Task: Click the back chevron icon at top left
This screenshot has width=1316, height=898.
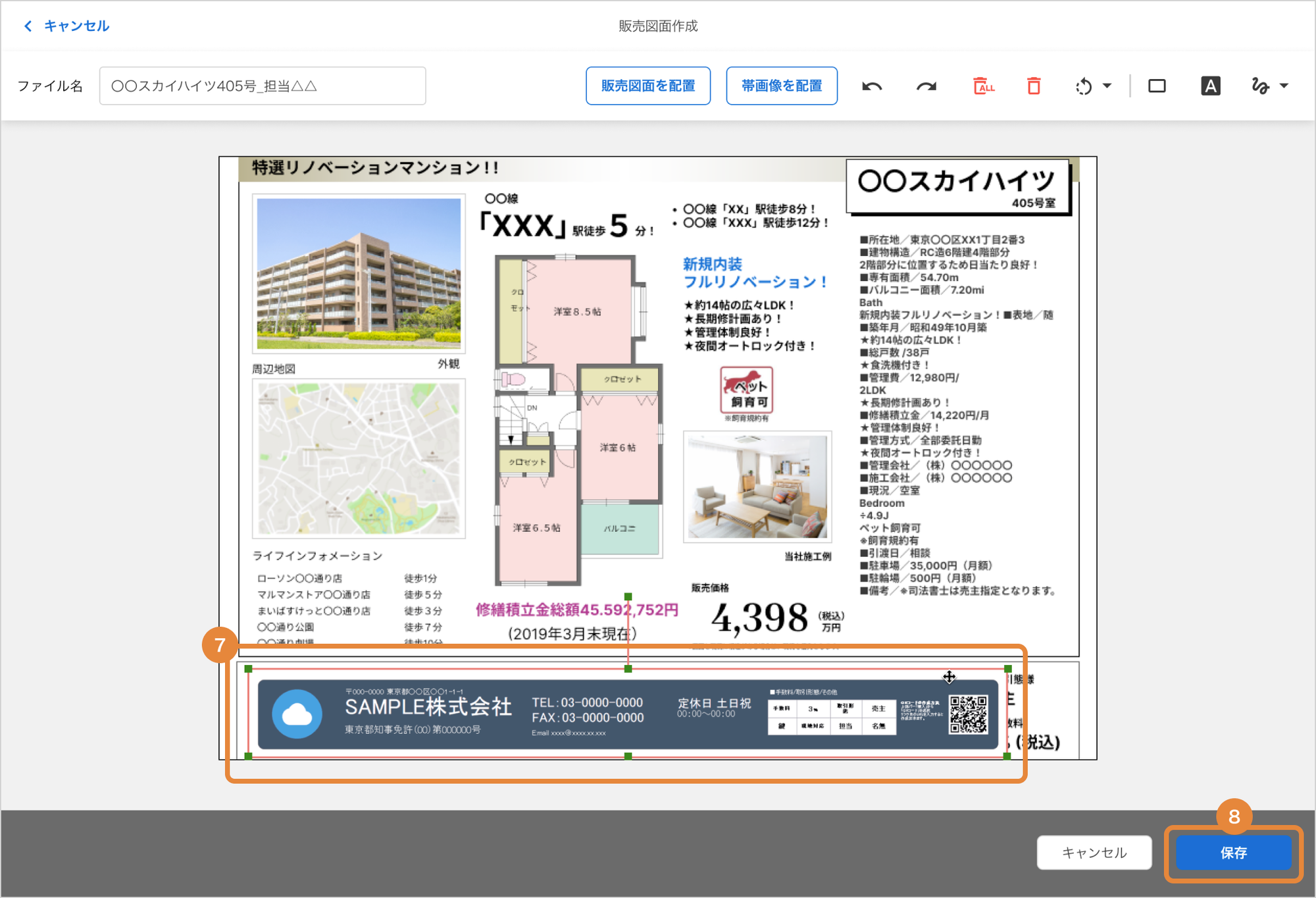Action: [x=28, y=26]
